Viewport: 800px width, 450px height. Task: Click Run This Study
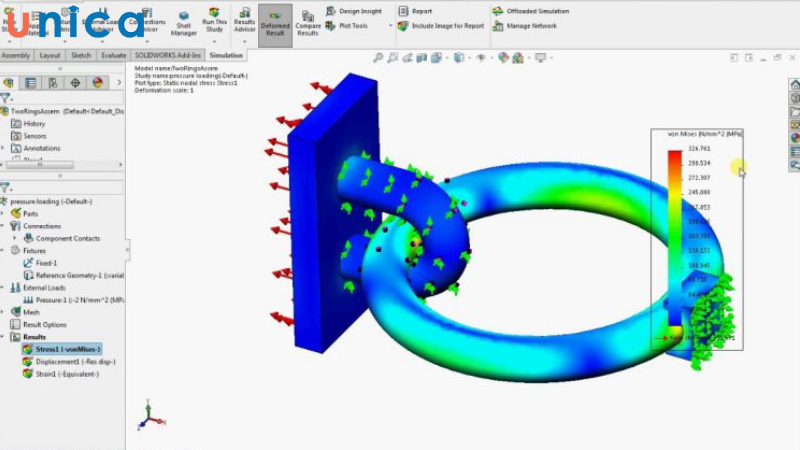coord(214,20)
